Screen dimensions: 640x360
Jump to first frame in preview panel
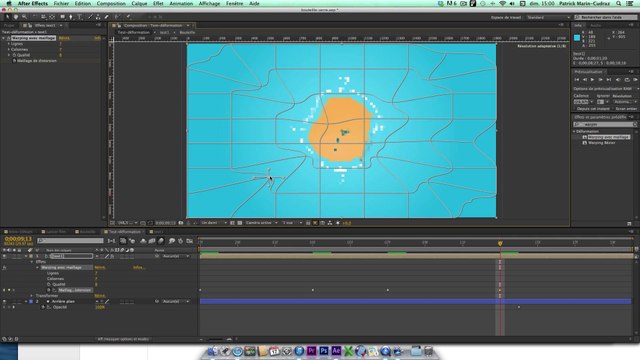[577, 80]
